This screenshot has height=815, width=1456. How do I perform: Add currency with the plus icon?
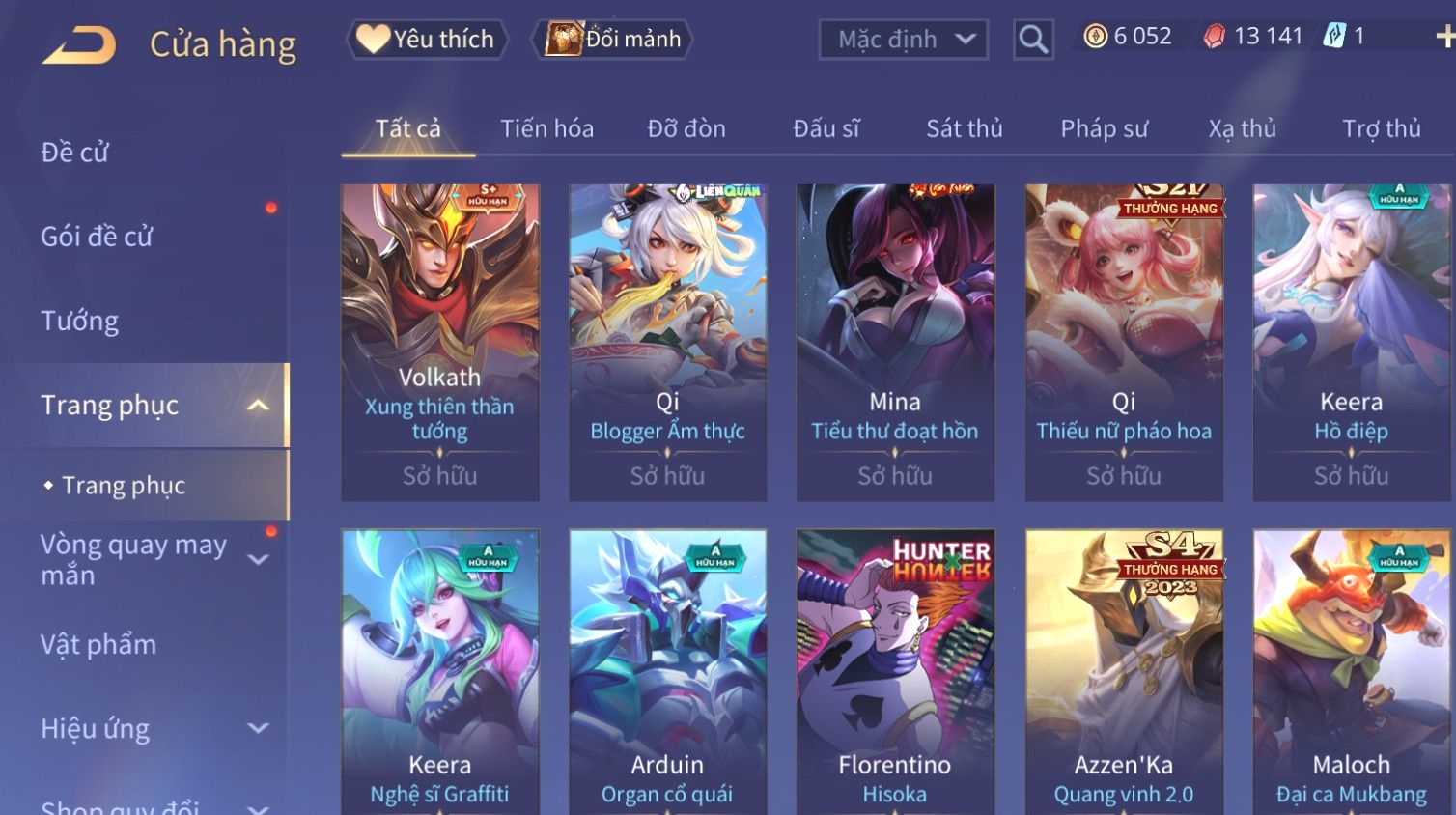point(1445,37)
